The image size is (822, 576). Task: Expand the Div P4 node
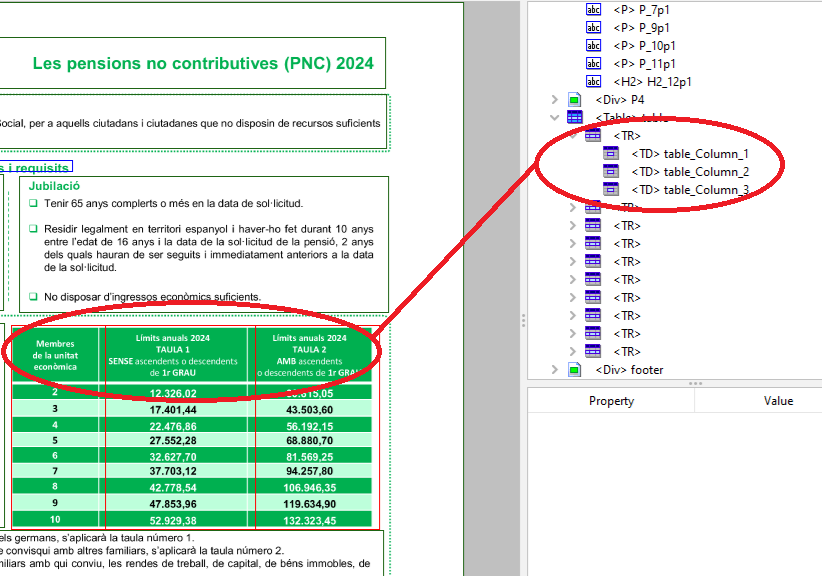coord(555,99)
